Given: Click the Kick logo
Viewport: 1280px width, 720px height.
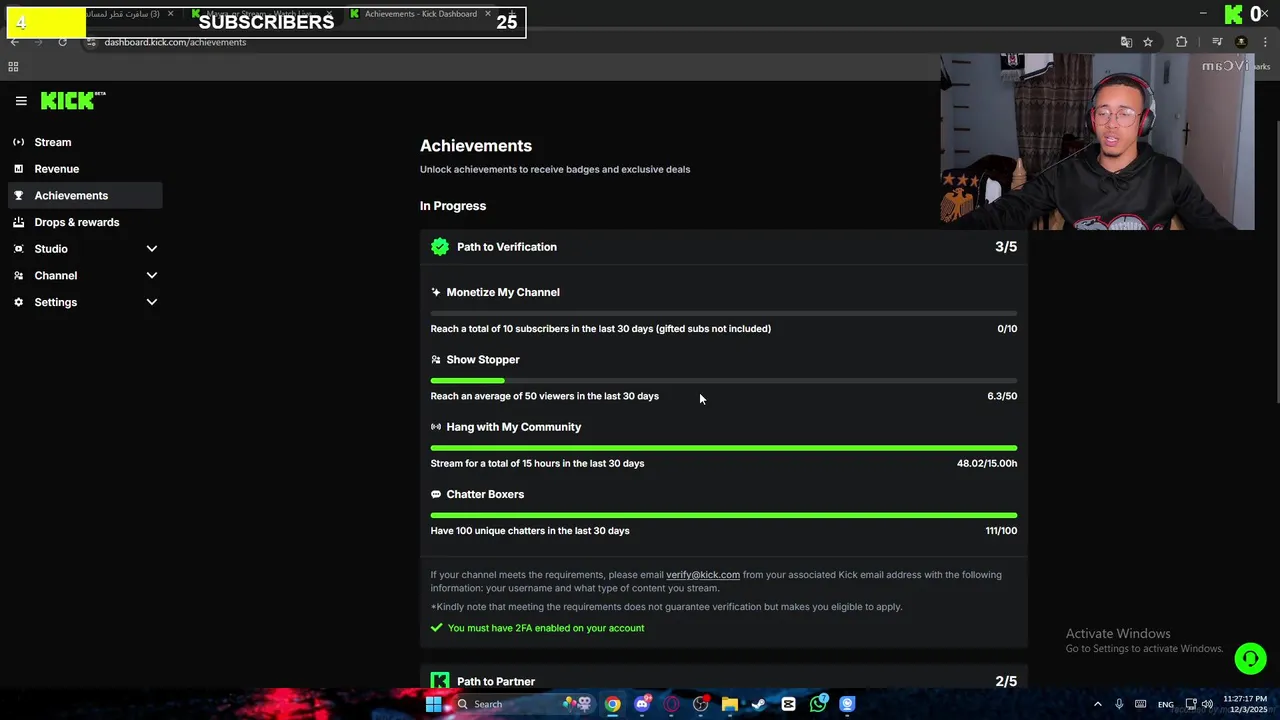Looking at the screenshot, I should tap(73, 100).
